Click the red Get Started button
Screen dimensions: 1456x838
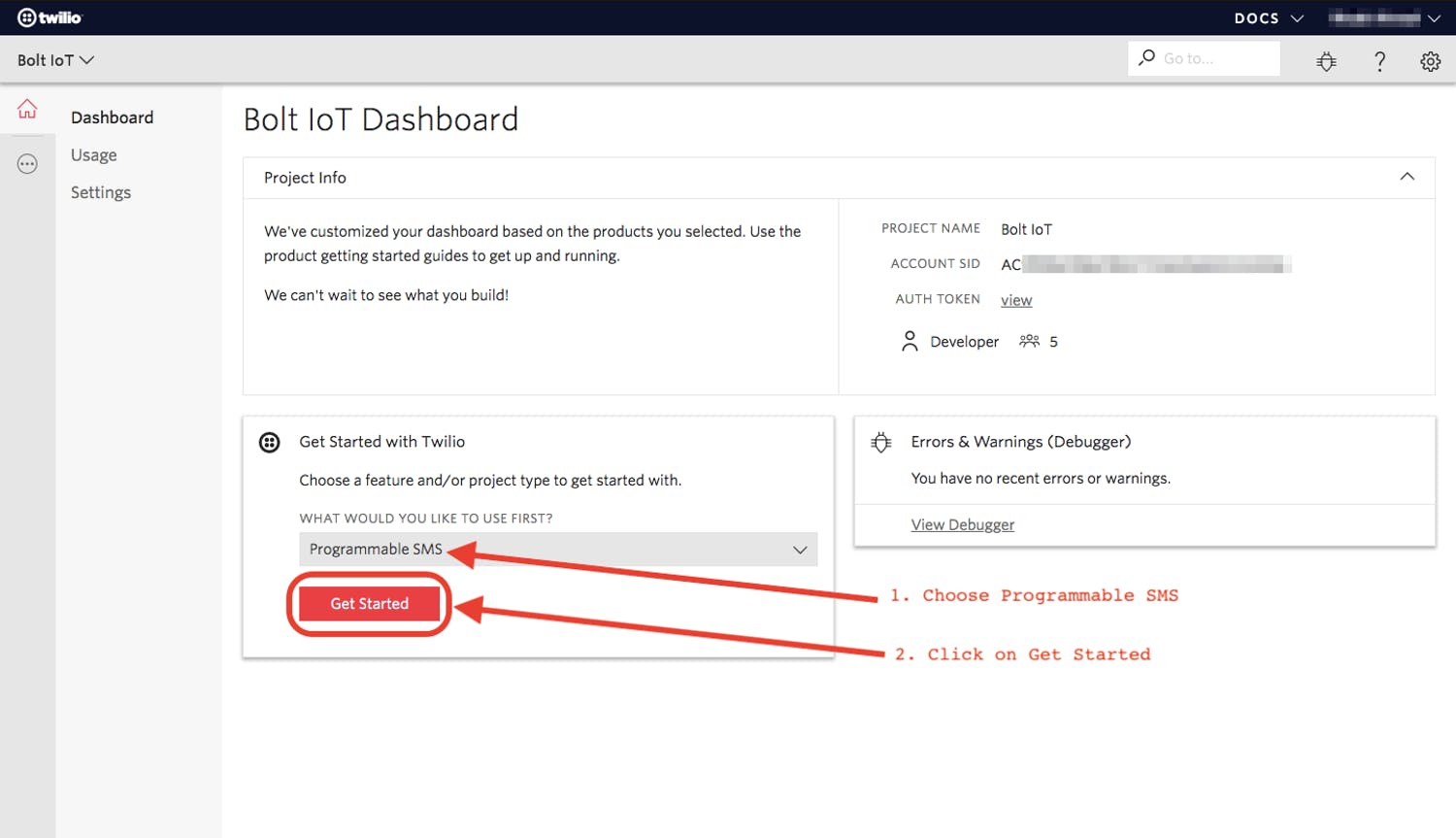click(369, 604)
